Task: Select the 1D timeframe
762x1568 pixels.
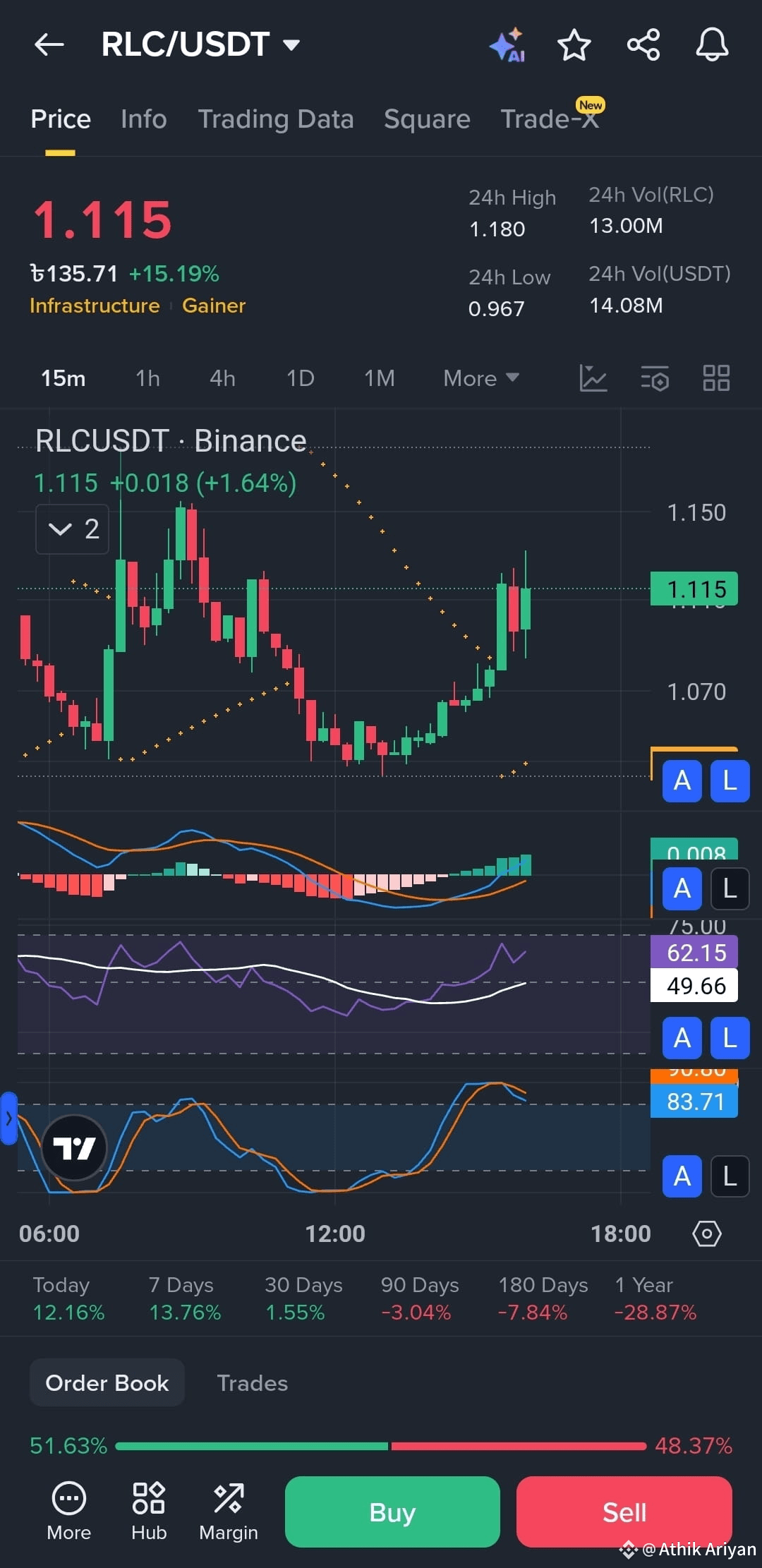Action: pos(300,378)
